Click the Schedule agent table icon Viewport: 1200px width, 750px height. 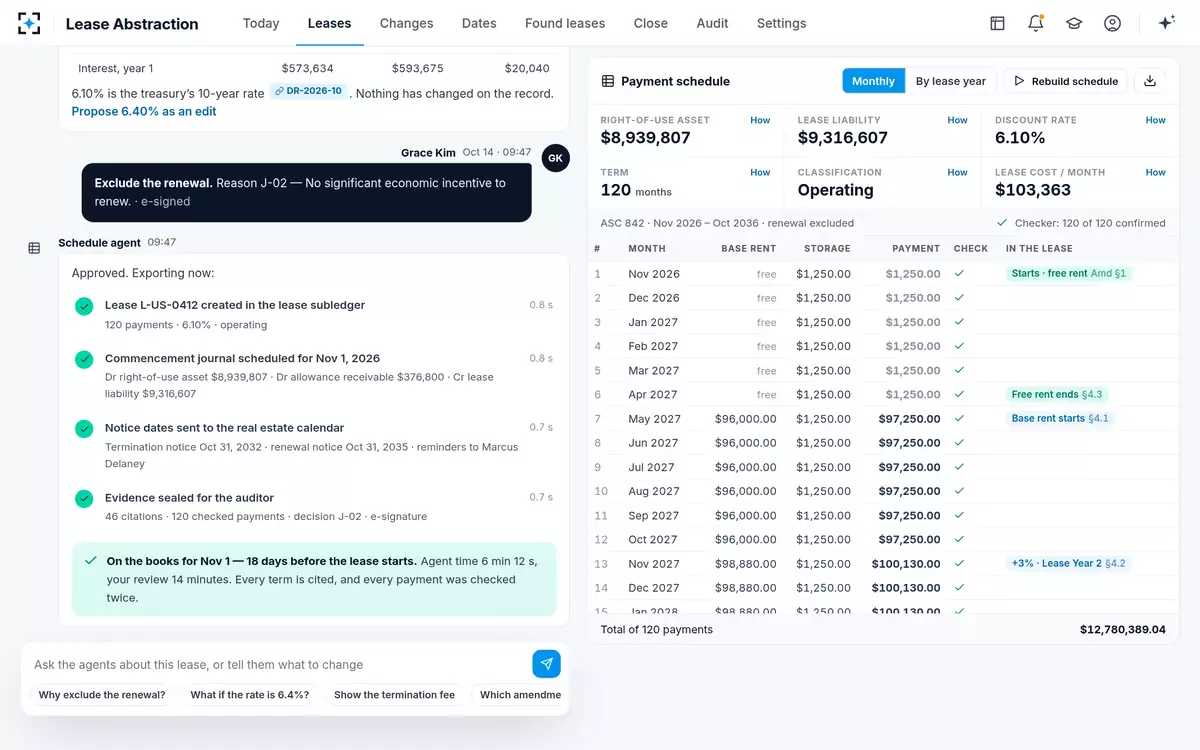coord(34,247)
